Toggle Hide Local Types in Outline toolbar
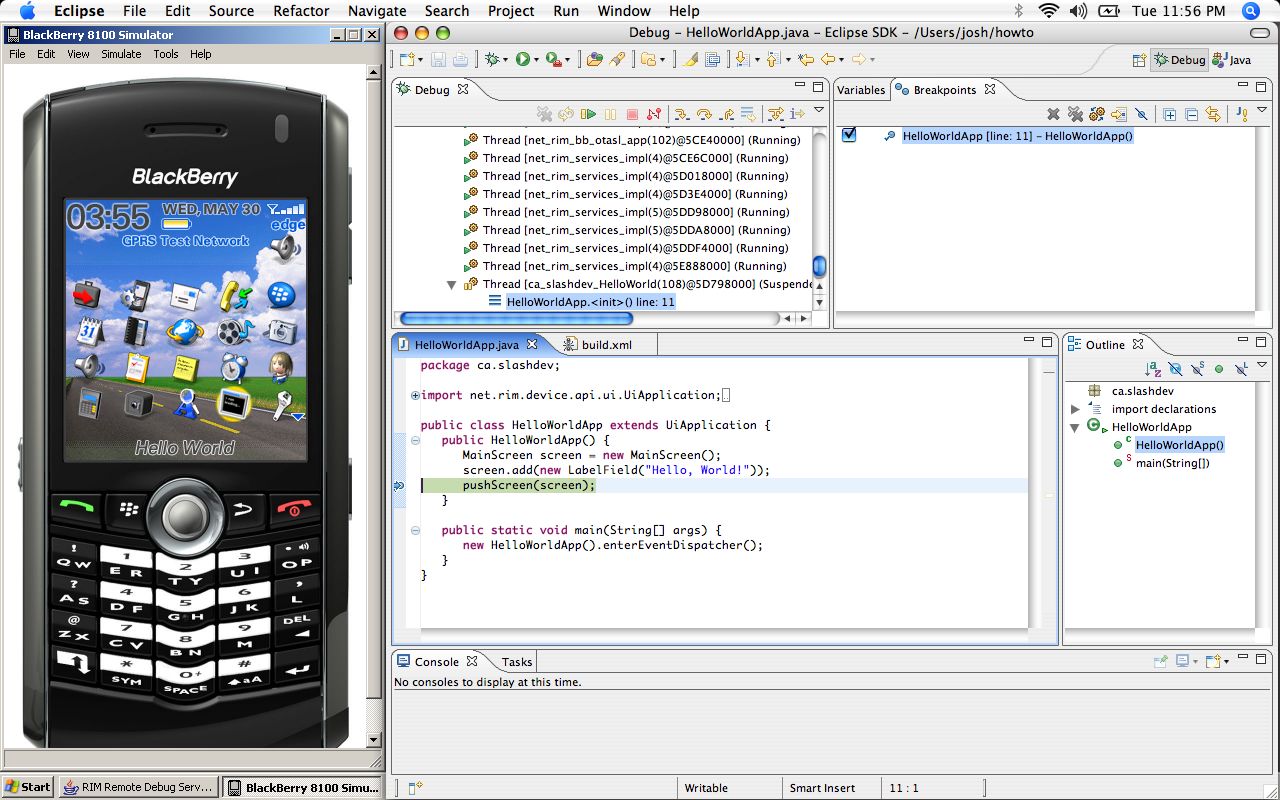 click(x=1241, y=369)
